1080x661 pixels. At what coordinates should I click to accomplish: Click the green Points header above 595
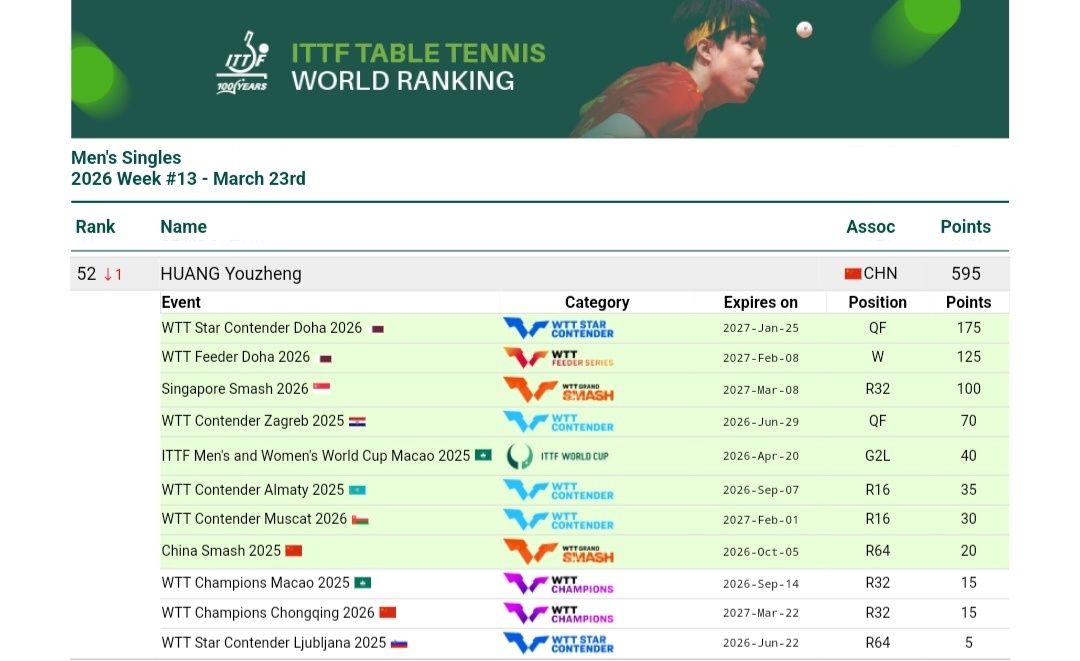click(x=966, y=227)
